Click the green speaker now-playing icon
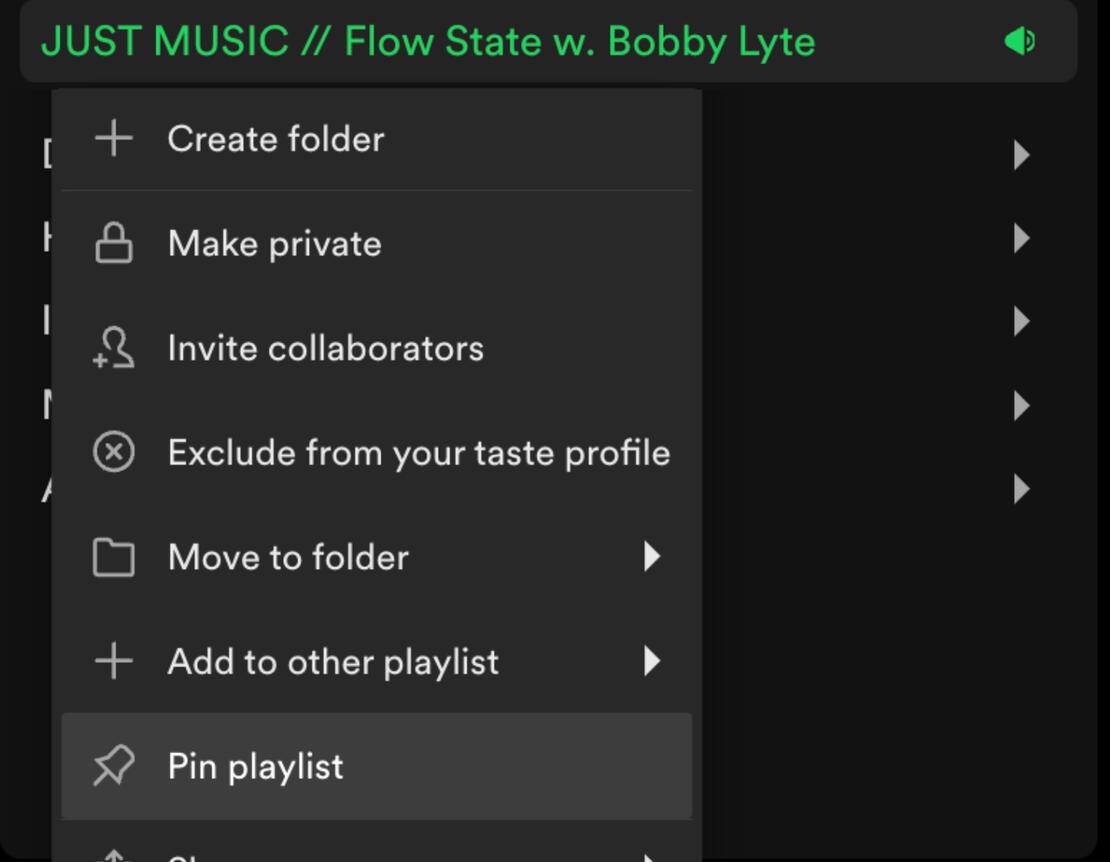Viewport: 1110px width, 862px height. click(x=1019, y=42)
